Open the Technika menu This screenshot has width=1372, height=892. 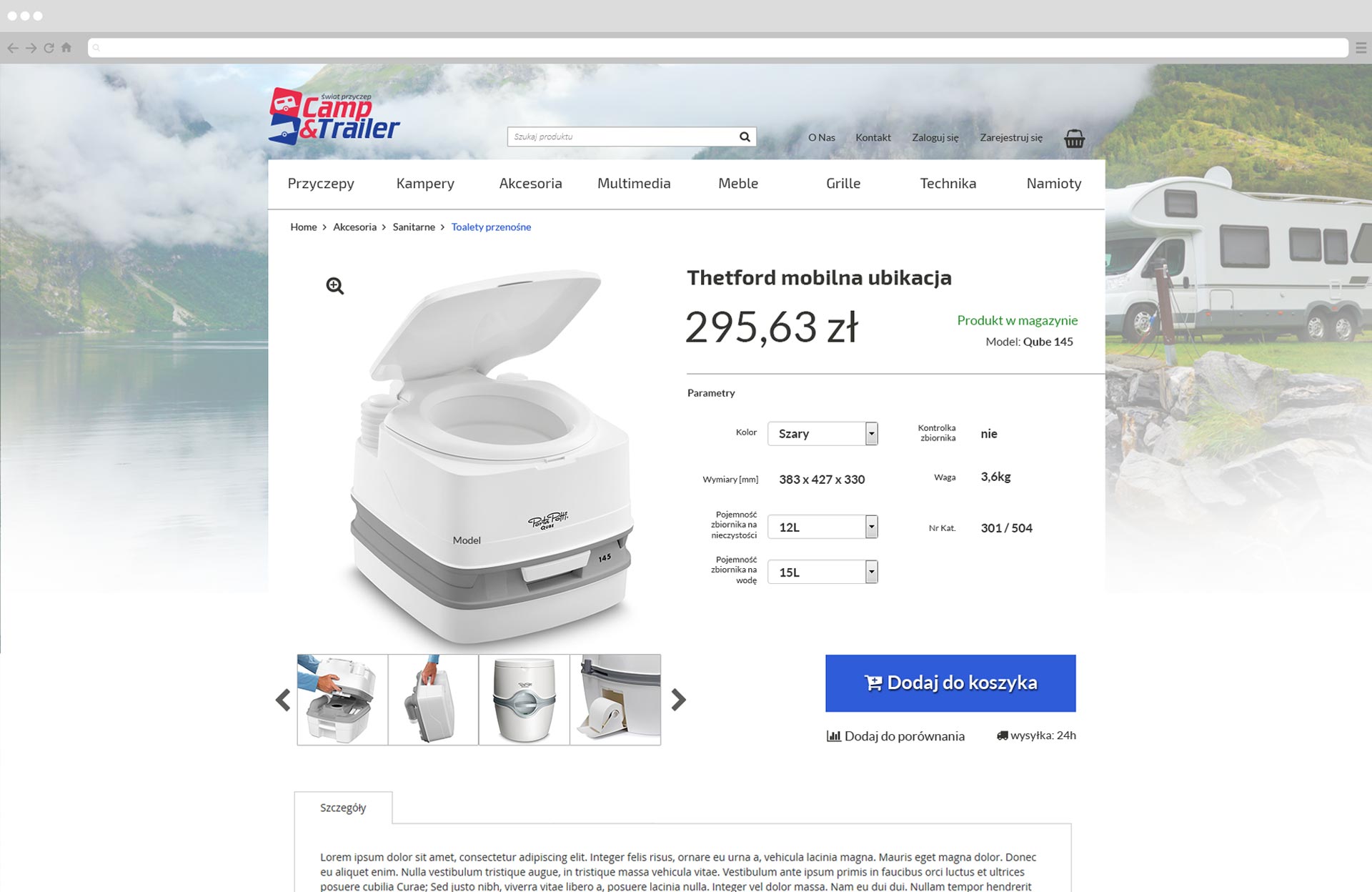click(x=948, y=184)
